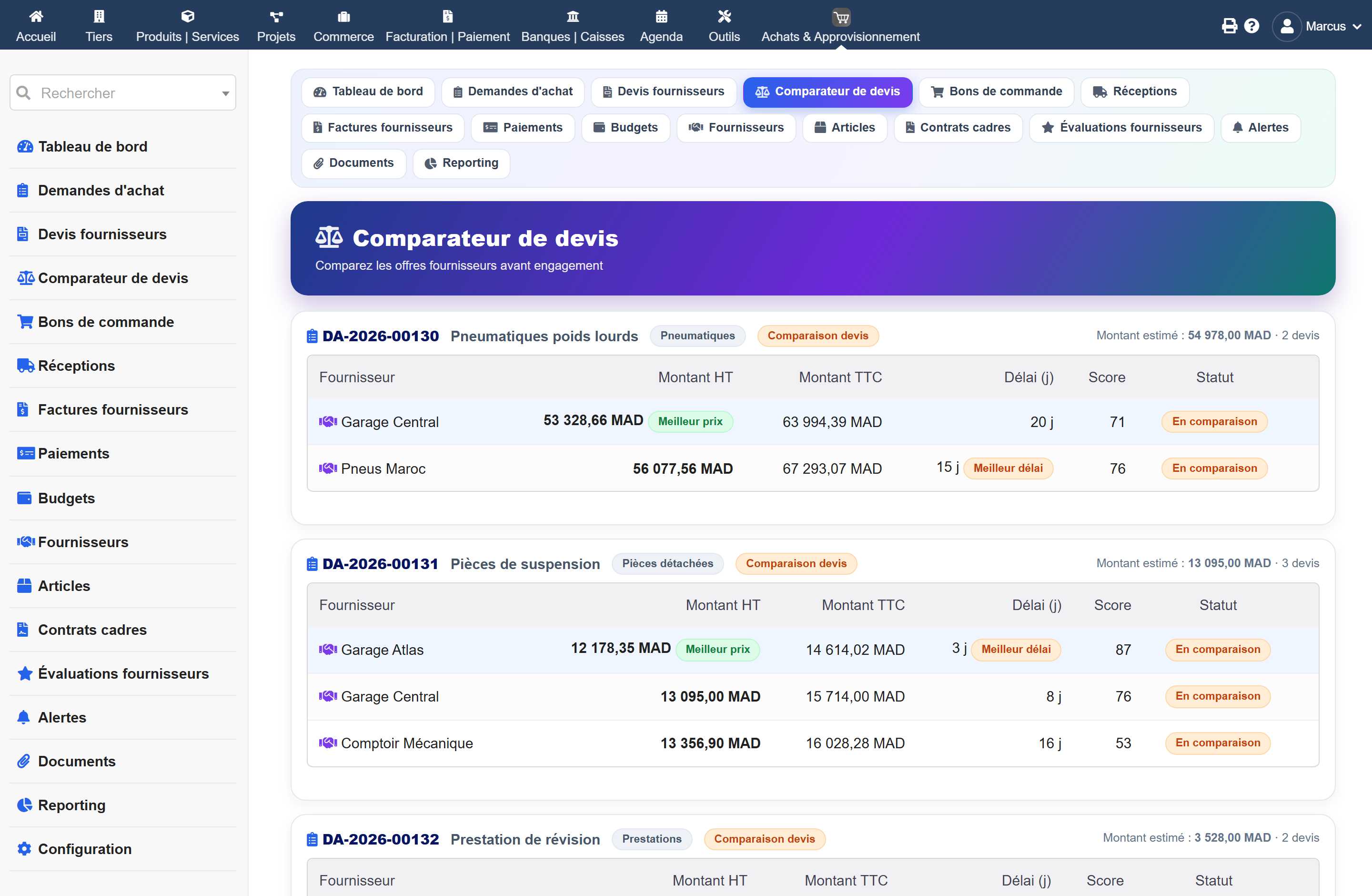Viewport: 1372px width, 896px height.
Task: Click the Projets diagram icon
Action: tap(276, 16)
